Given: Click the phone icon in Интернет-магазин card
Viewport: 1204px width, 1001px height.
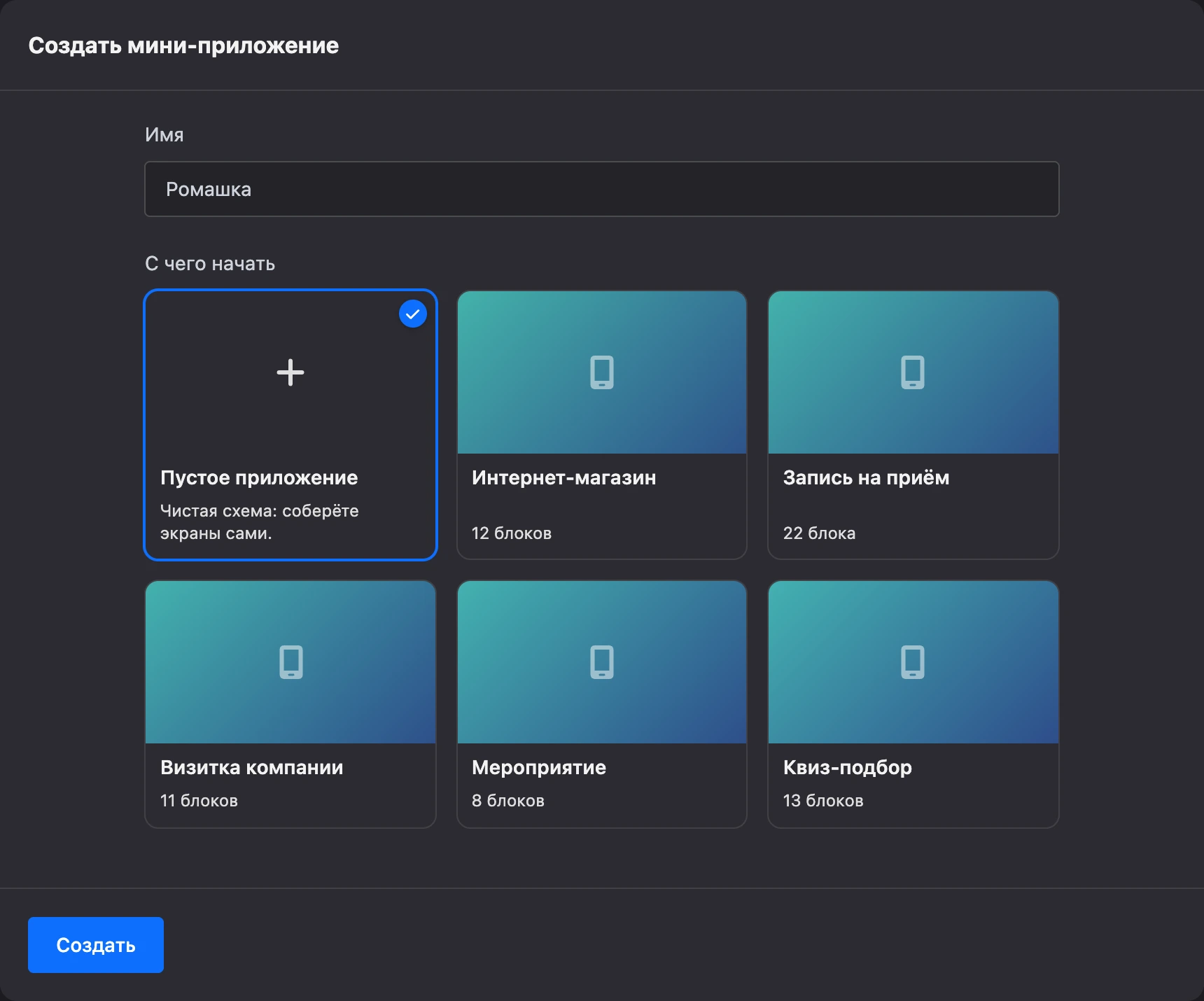Looking at the screenshot, I should tap(602, 372).
